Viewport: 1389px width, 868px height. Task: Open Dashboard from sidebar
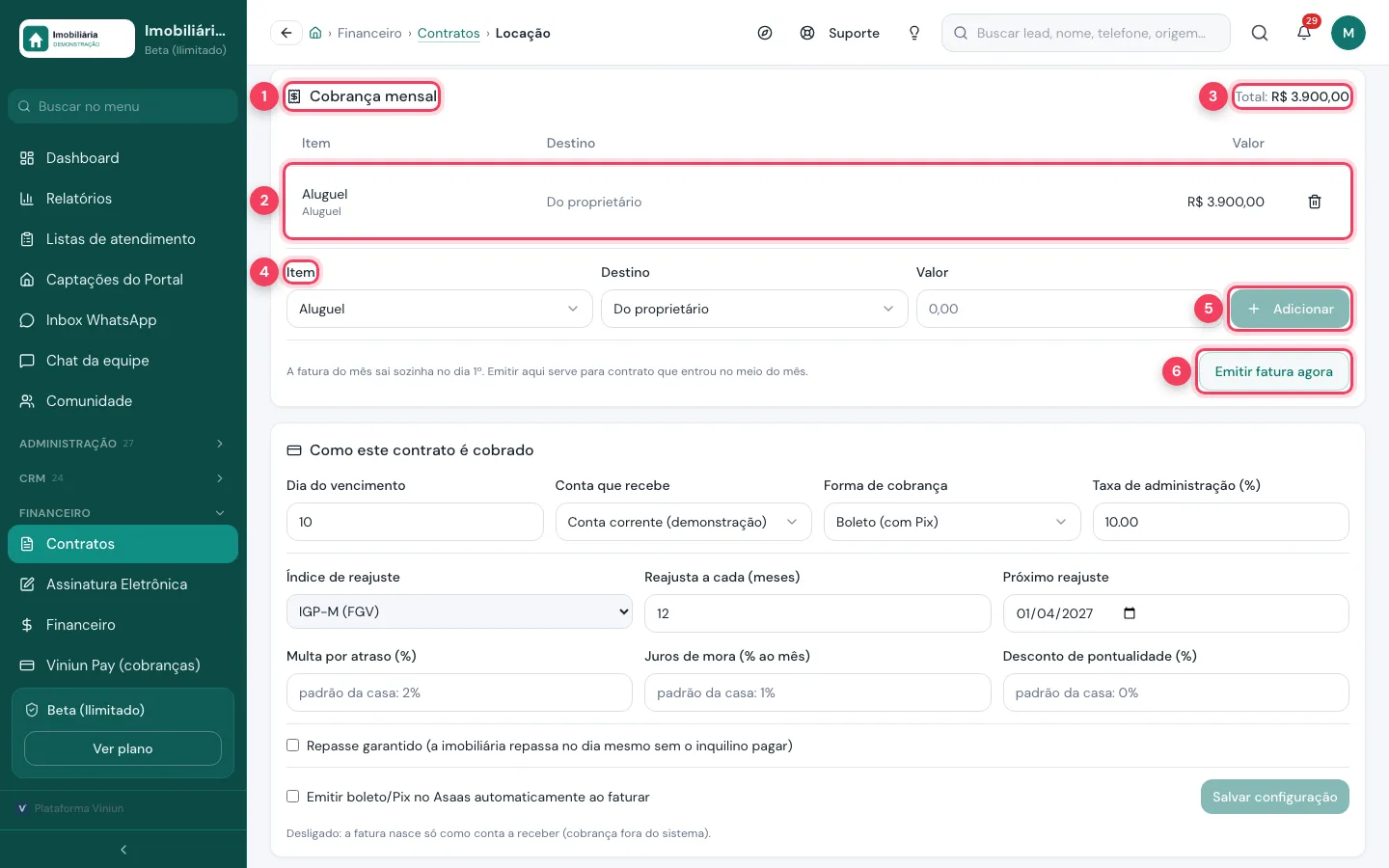[x=123, y=158]
